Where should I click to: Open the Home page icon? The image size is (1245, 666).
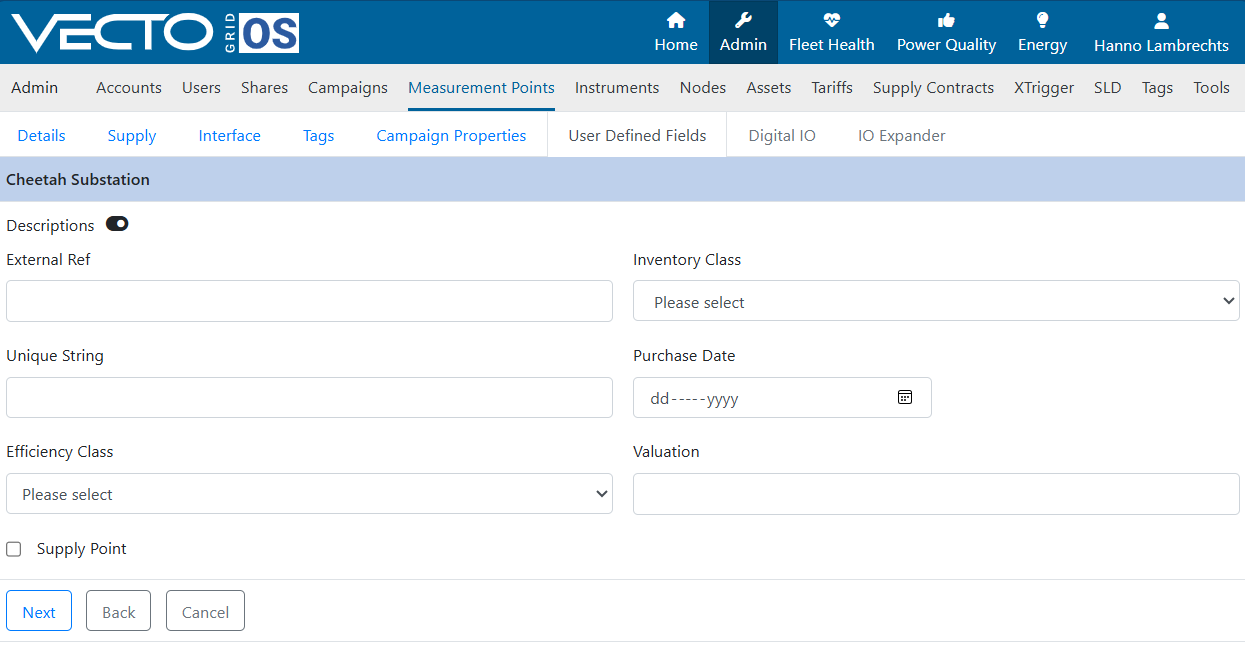pos(676,20)
